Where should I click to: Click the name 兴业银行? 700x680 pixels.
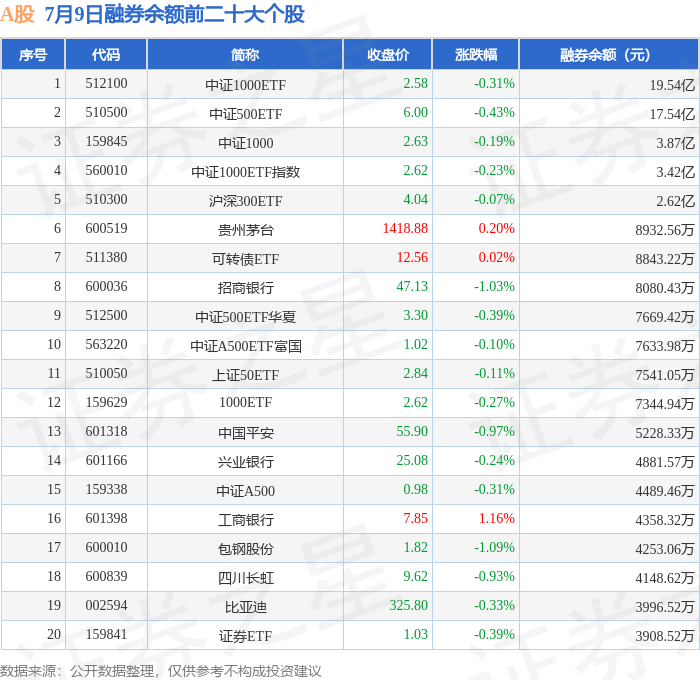(x=246, y=462)
